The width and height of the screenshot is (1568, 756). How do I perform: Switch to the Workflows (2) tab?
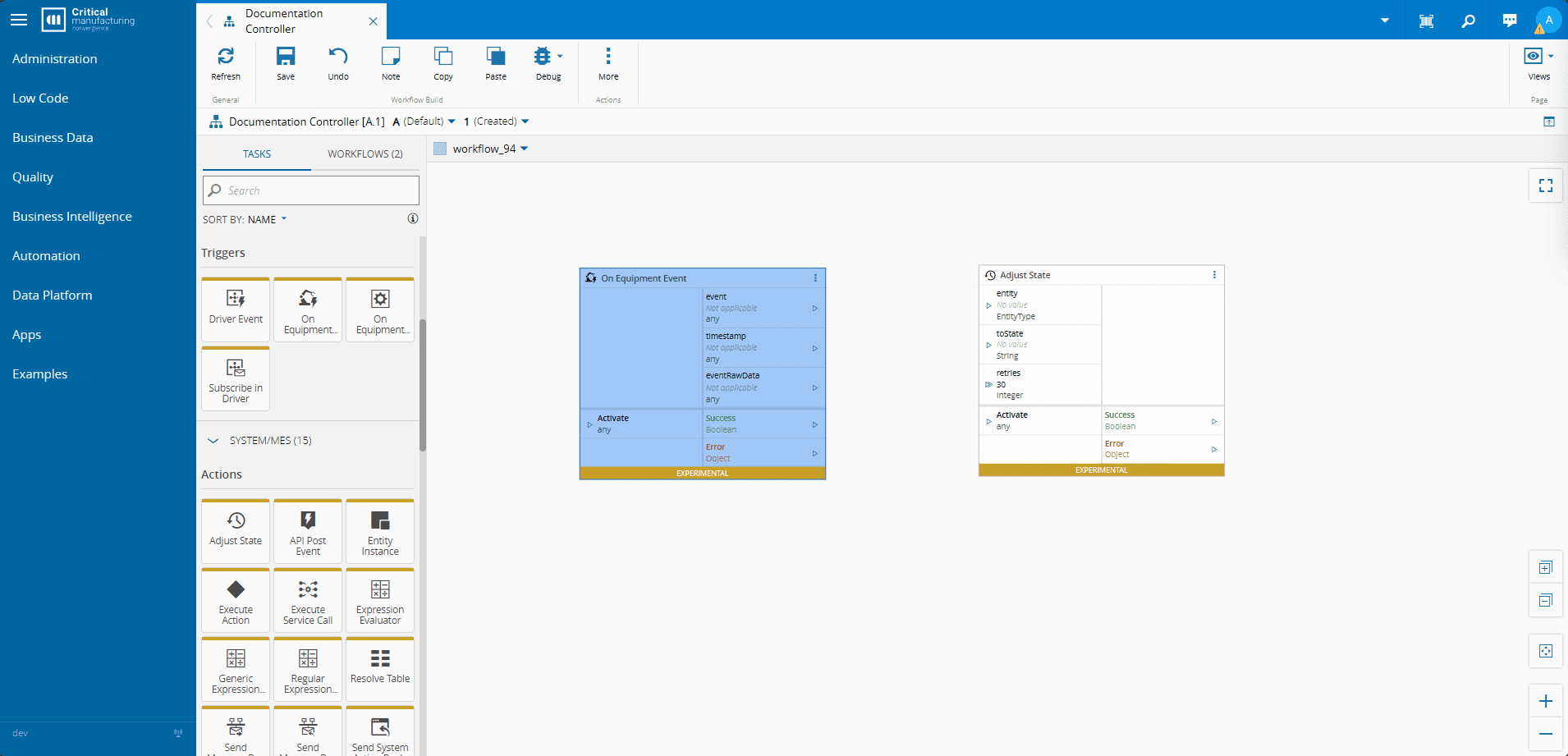(364, 153)
